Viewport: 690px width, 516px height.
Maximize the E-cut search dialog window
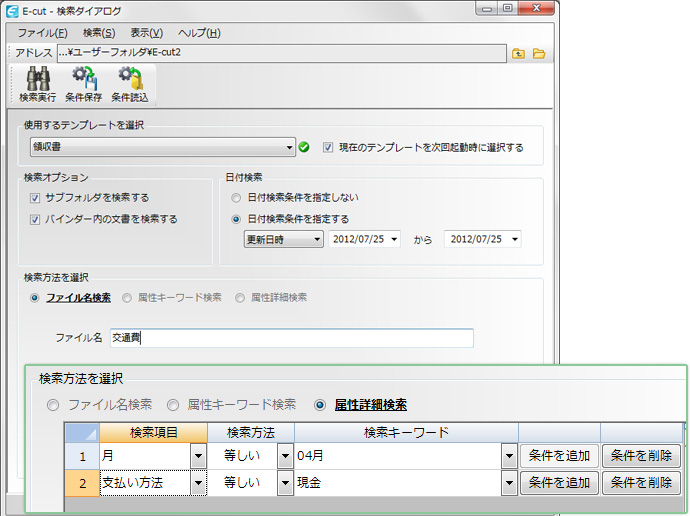(x=507, y=8)
